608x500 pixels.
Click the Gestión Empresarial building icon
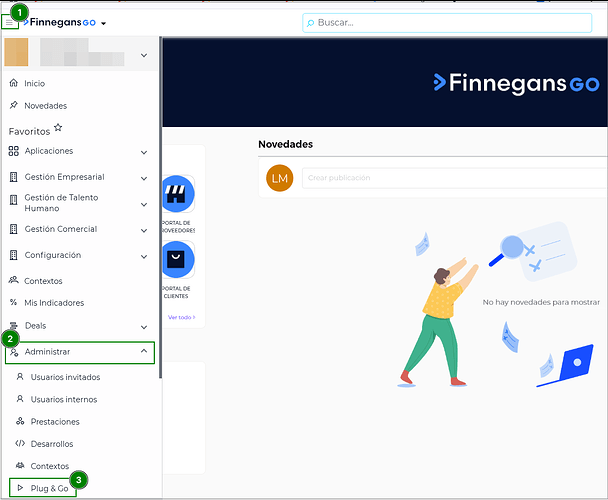click(14, 177)
